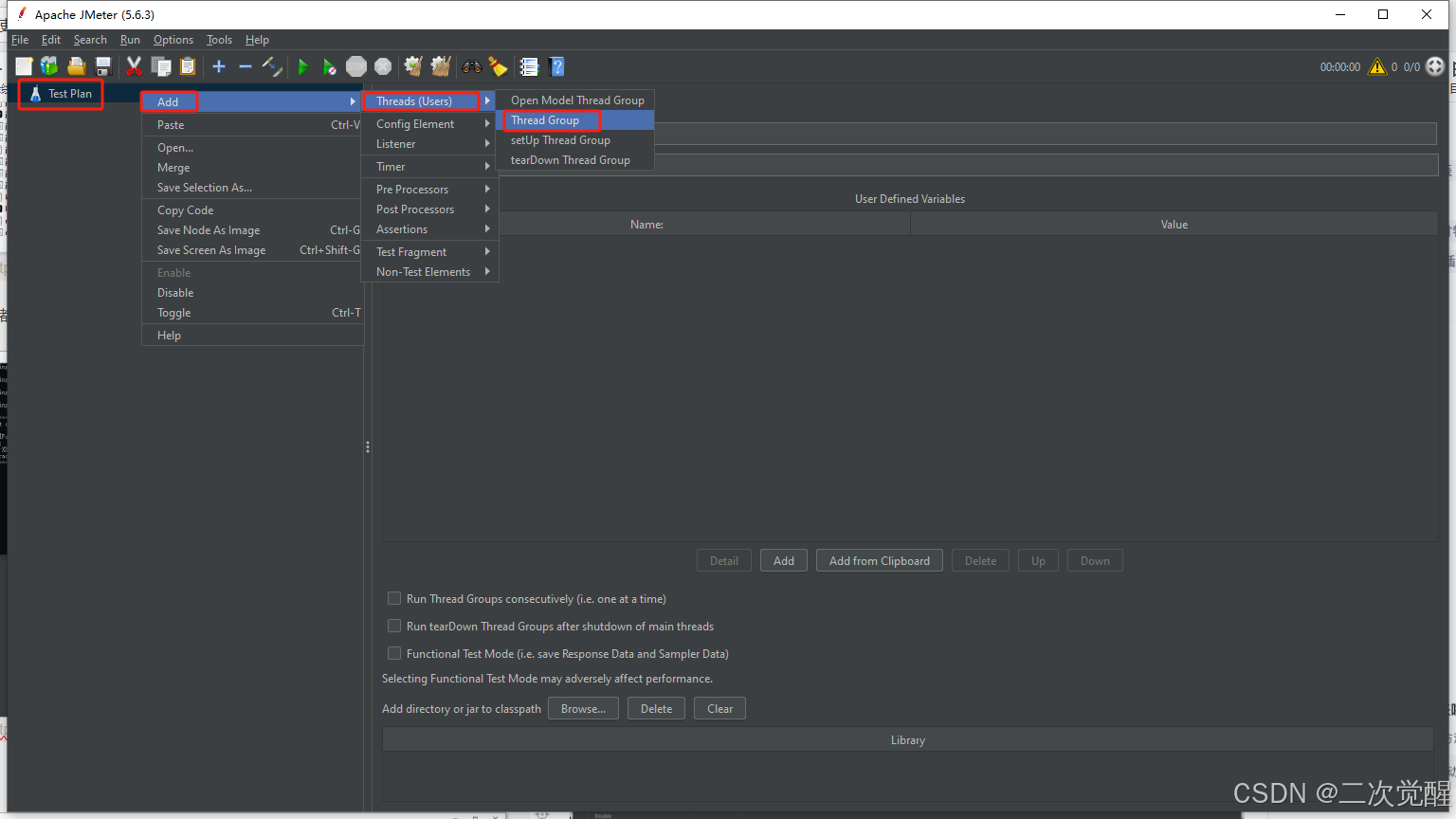Click Add button under variables table
The width and height of the screenshot is (1456, 819).
coord(784,560)
